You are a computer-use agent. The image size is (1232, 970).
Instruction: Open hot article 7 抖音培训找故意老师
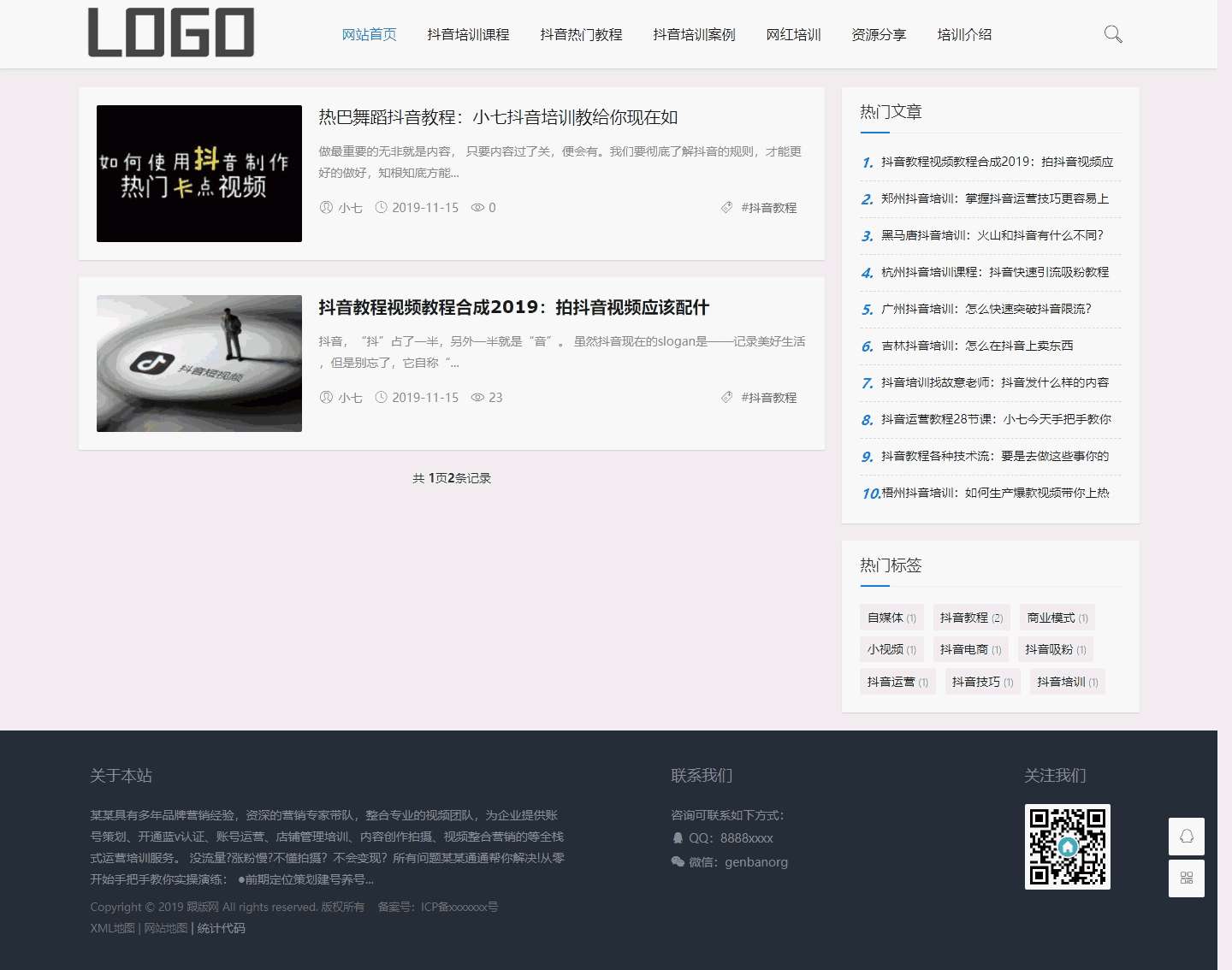[995, 382]
